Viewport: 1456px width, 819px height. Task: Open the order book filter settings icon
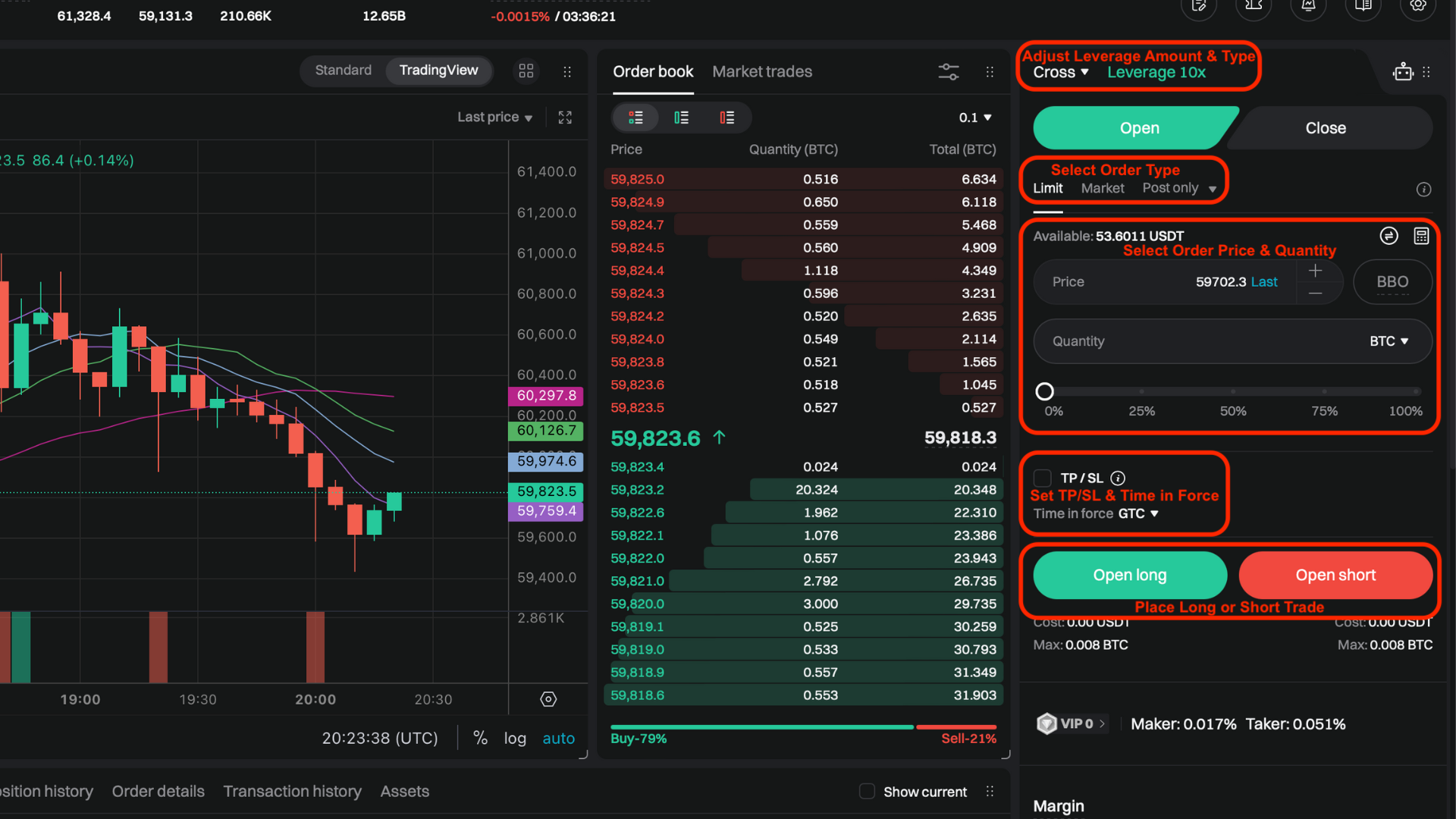949,71
